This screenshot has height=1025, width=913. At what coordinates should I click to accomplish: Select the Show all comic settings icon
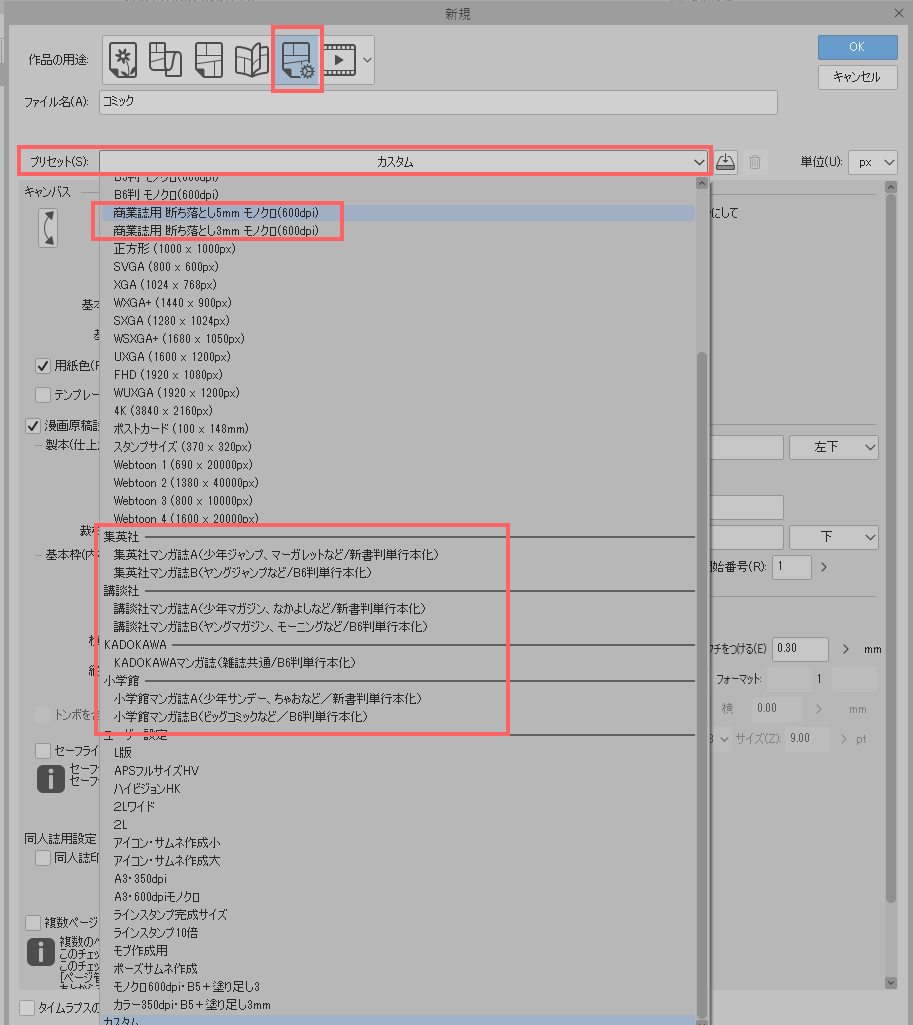pyautogui.click(x=297, y=60)
